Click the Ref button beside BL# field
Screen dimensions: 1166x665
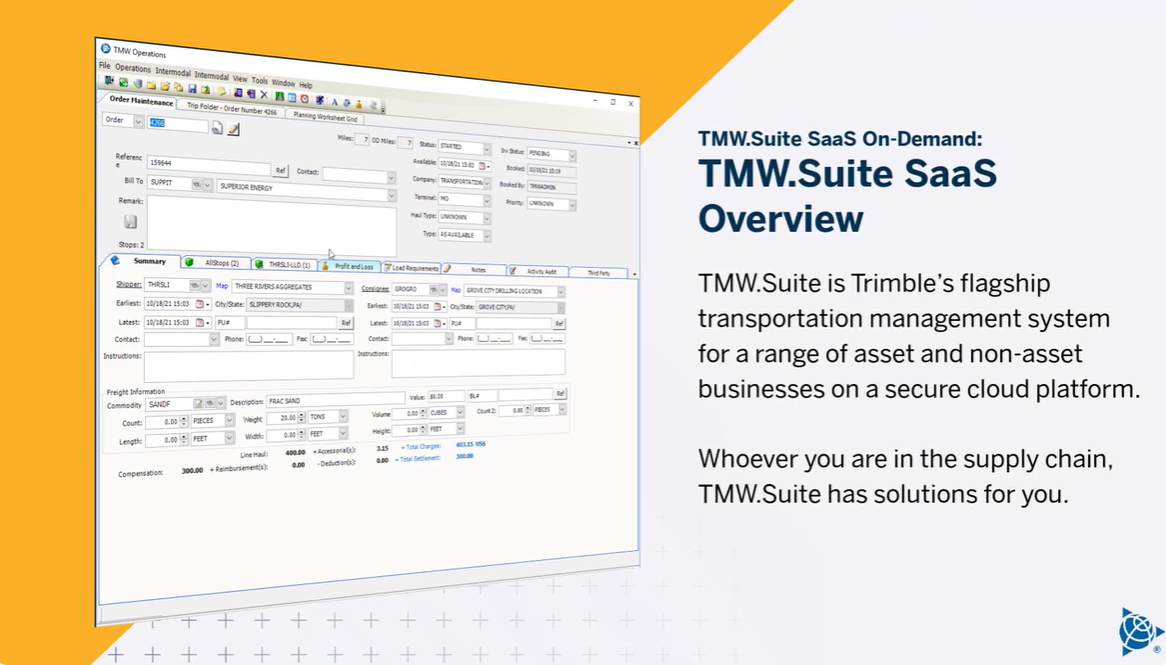[x=561, y=393]
